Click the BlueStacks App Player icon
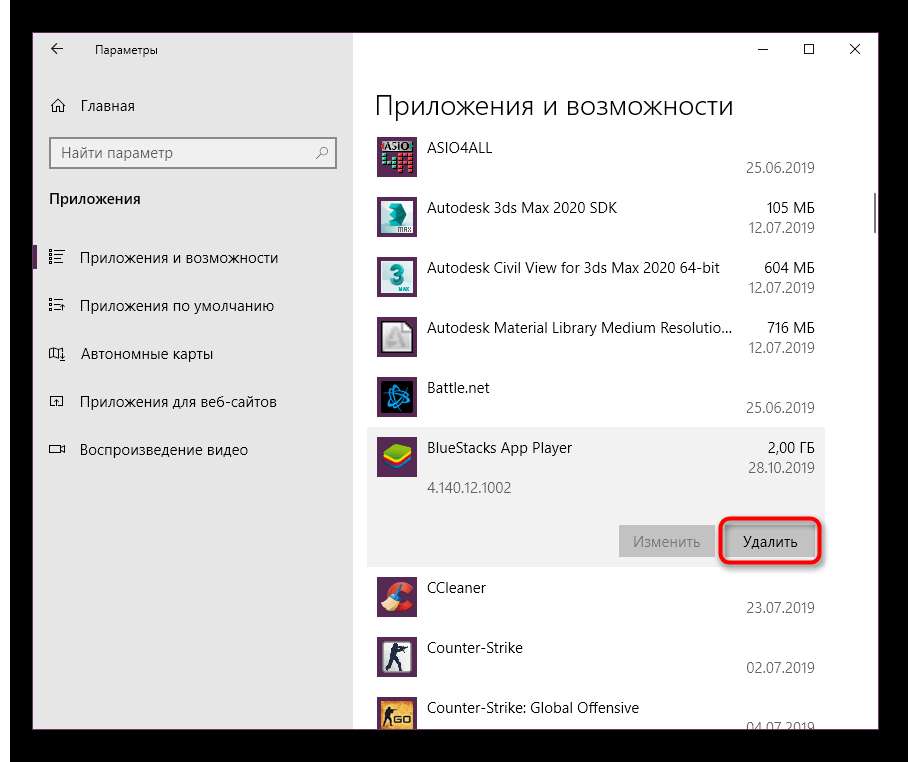Screen dimensions: 911x762 coord(396,457)
